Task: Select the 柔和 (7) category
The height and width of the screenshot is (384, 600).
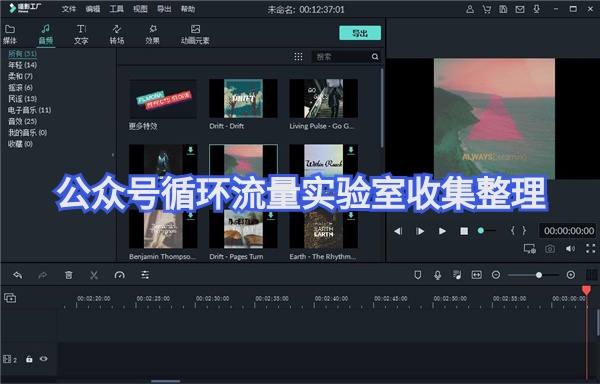Action: pos(21,76)
